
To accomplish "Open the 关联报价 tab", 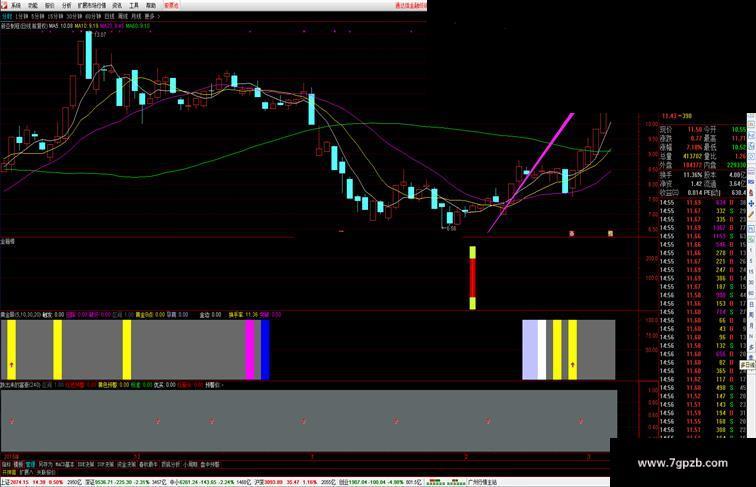I will [x=46, y=473].
